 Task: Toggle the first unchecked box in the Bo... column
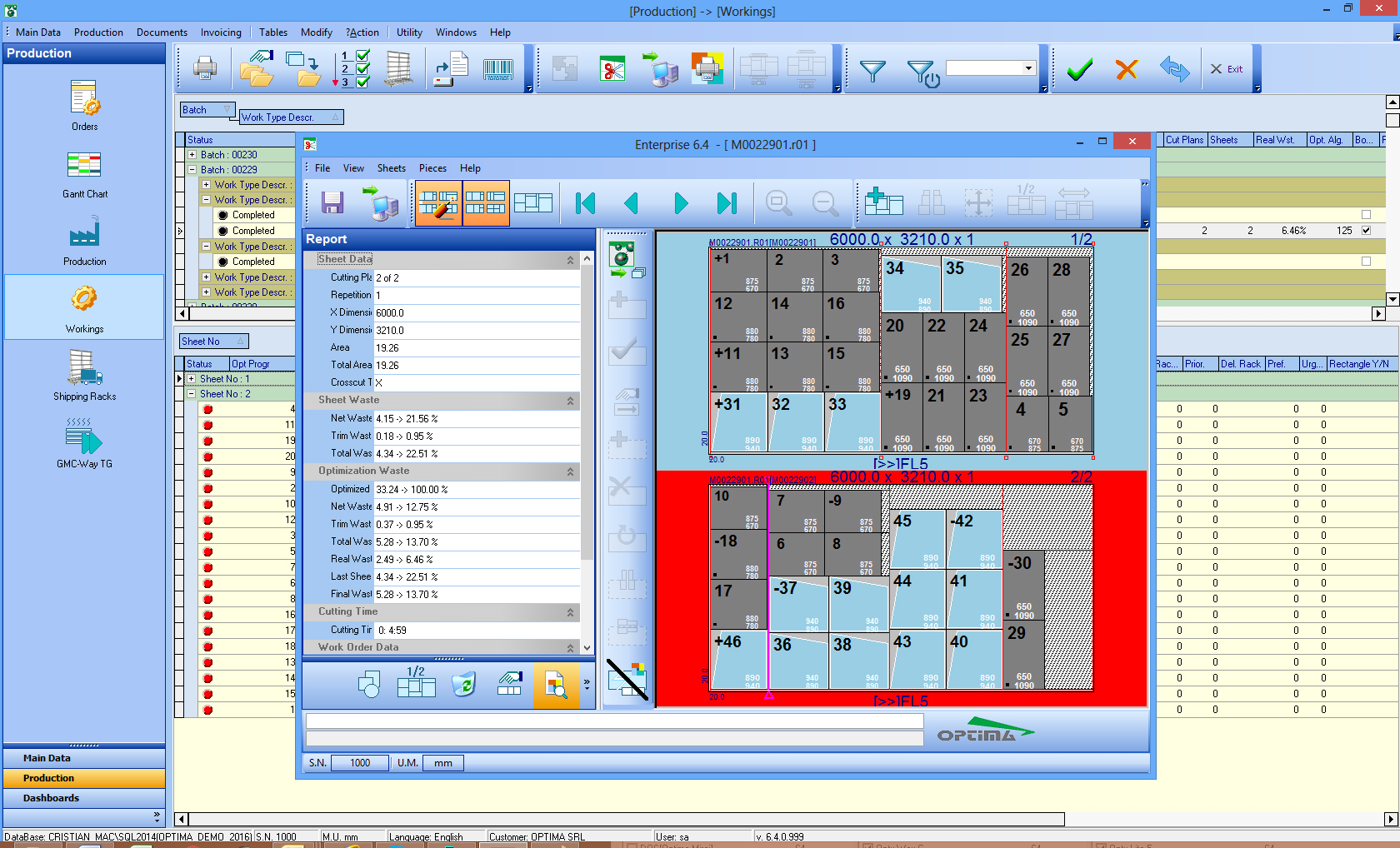tap(1366, 215)
